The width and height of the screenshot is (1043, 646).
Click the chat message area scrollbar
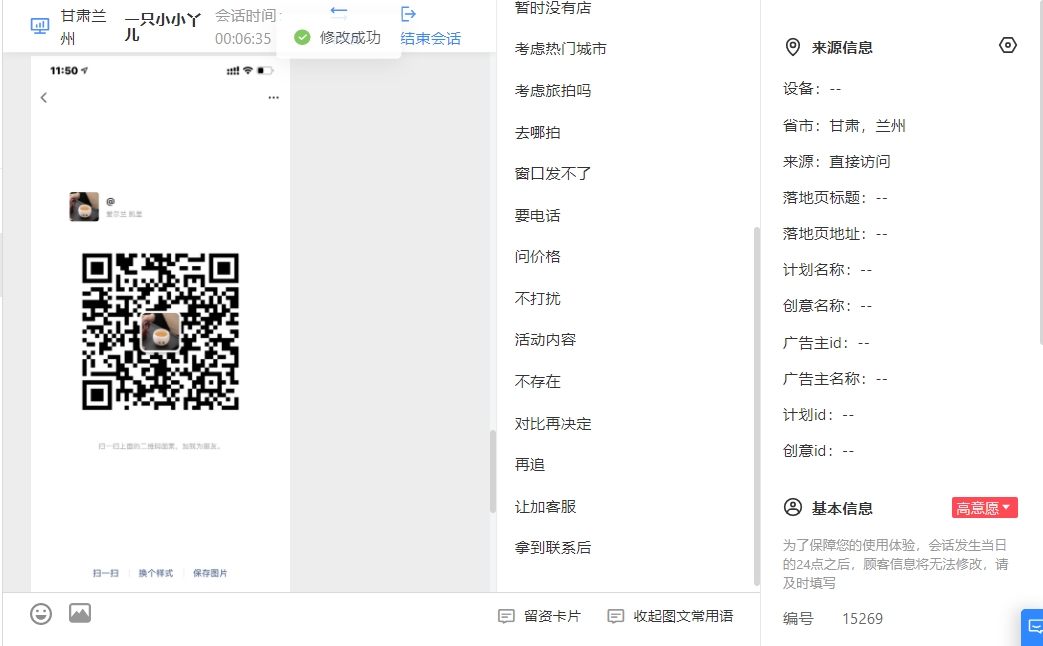493,471
